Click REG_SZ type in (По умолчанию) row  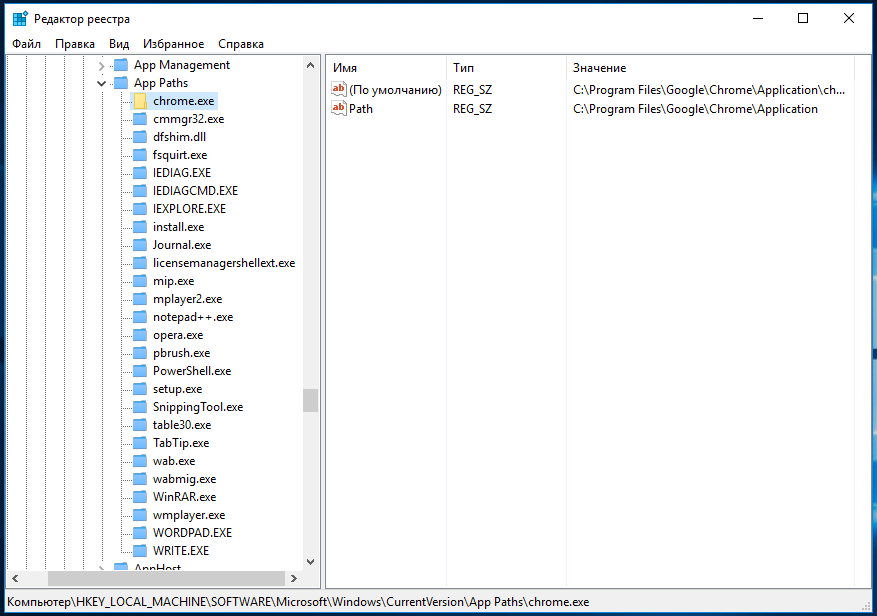coord(473,90)
